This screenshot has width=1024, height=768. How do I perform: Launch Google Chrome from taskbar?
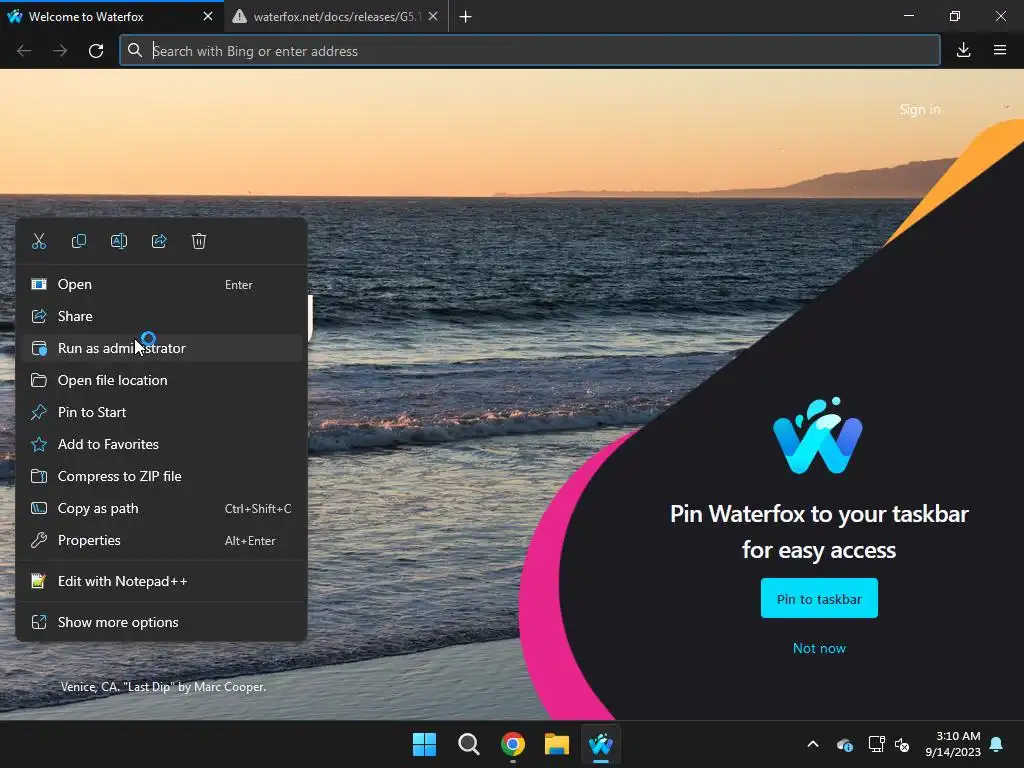click(513, 744)
